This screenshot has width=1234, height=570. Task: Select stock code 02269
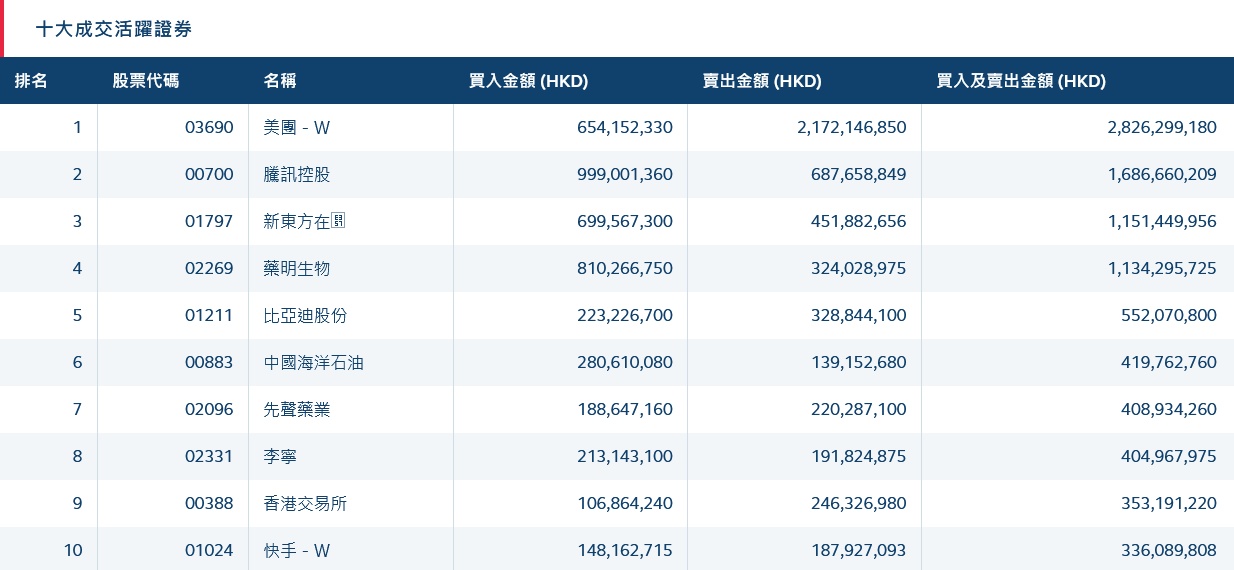(209, 268)
